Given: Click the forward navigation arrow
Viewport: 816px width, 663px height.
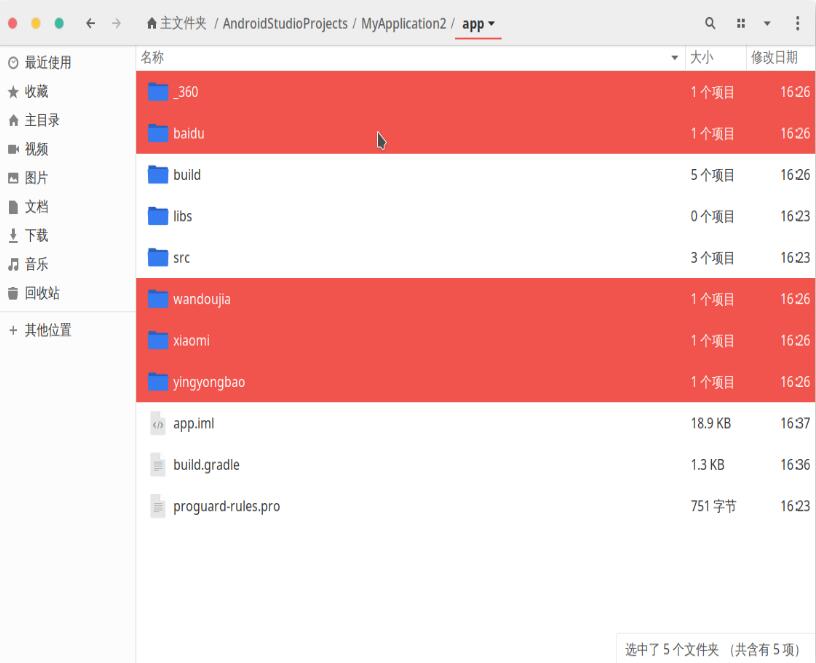Looking at the screenshot, I should [x=114, y=22].
